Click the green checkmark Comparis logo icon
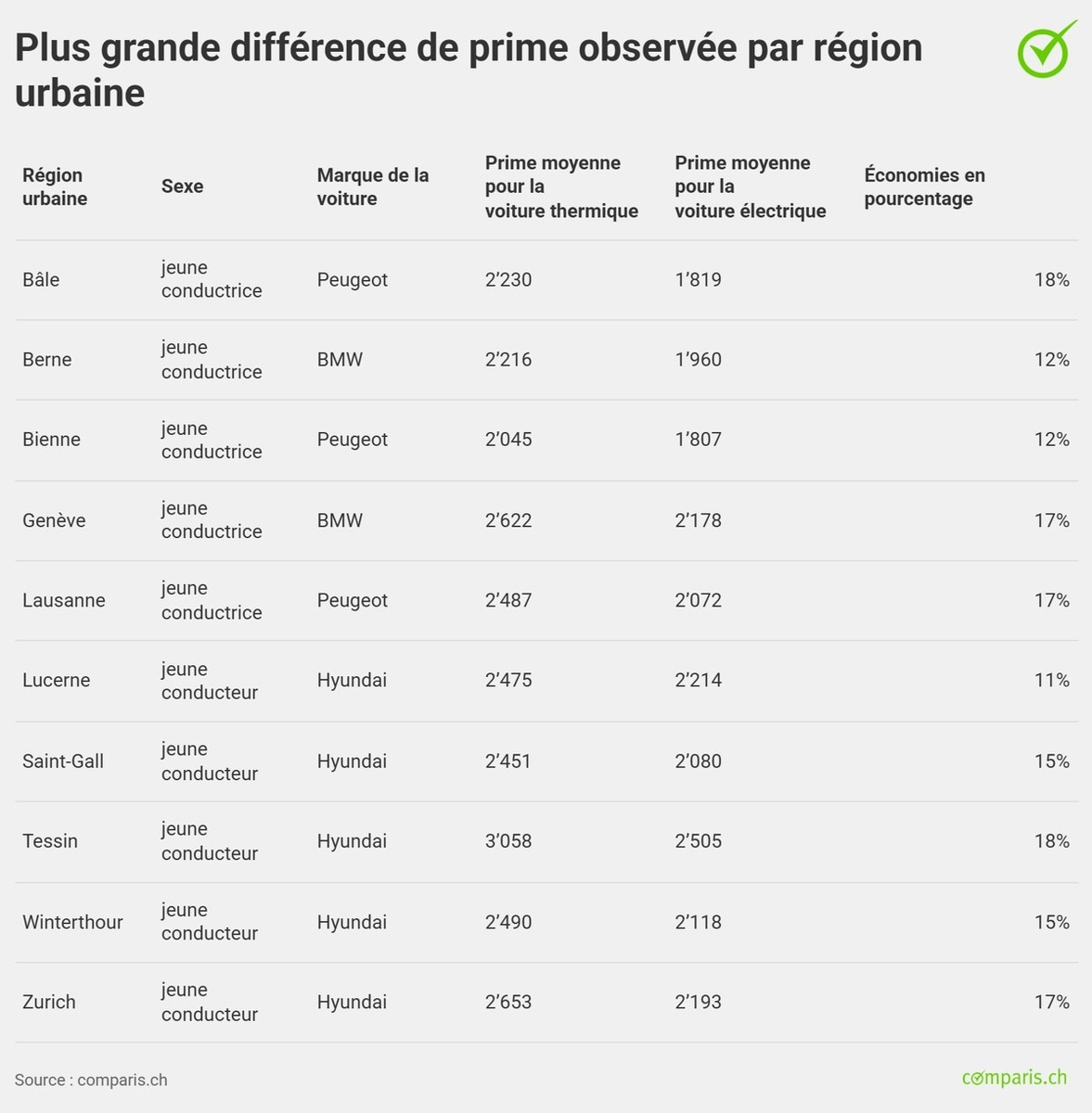 coord(1046,51)
